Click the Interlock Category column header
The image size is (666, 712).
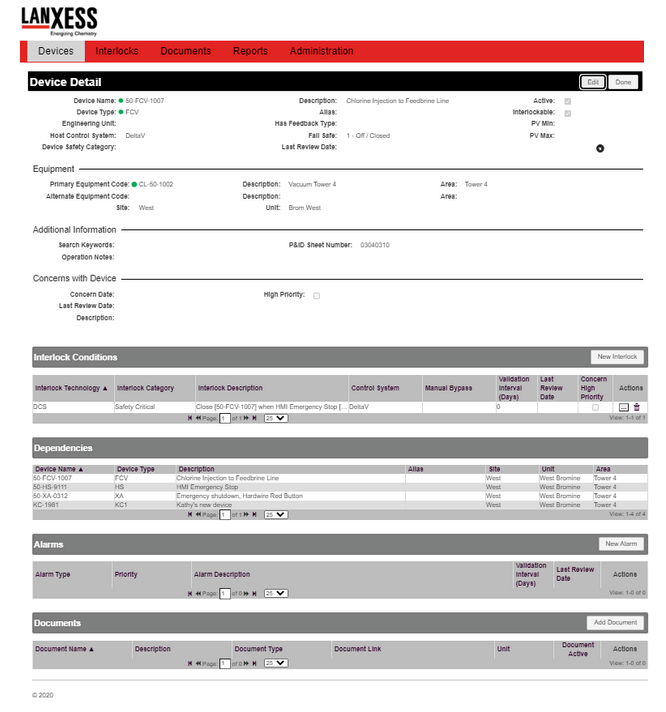(145, 388)
